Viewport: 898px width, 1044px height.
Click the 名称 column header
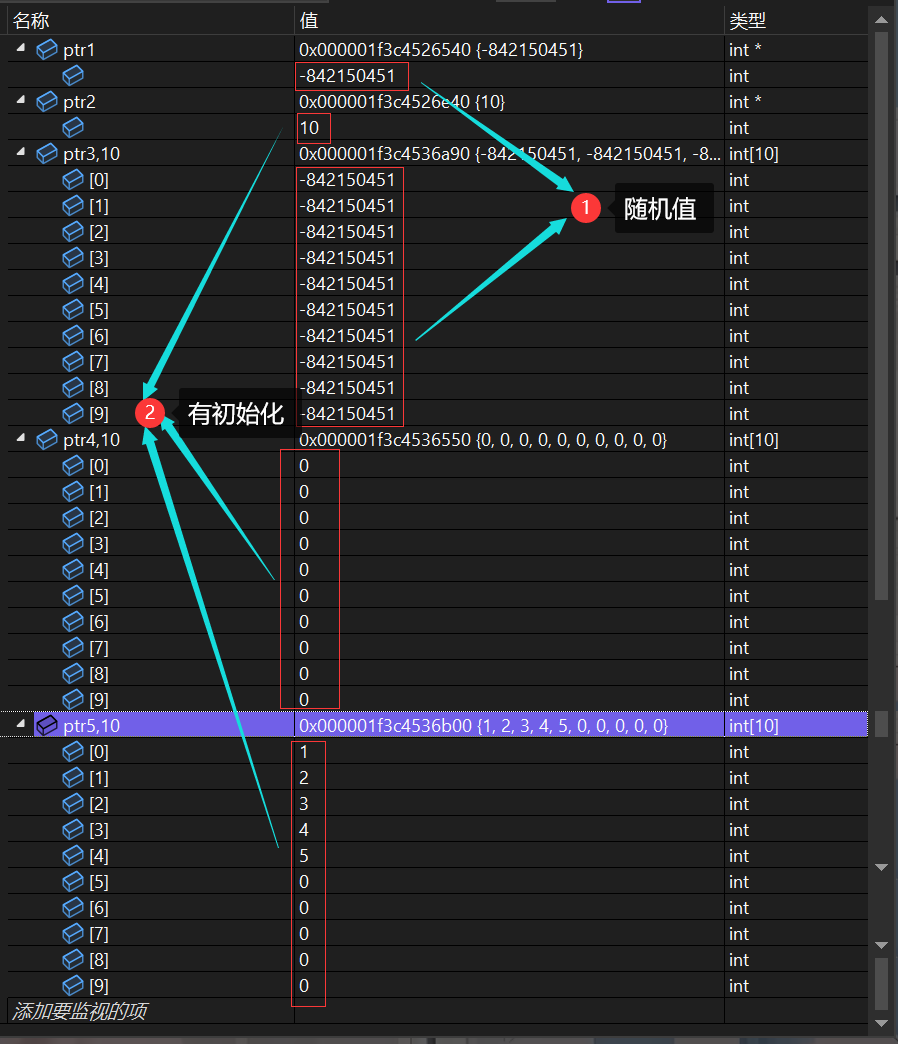point(150,21)
